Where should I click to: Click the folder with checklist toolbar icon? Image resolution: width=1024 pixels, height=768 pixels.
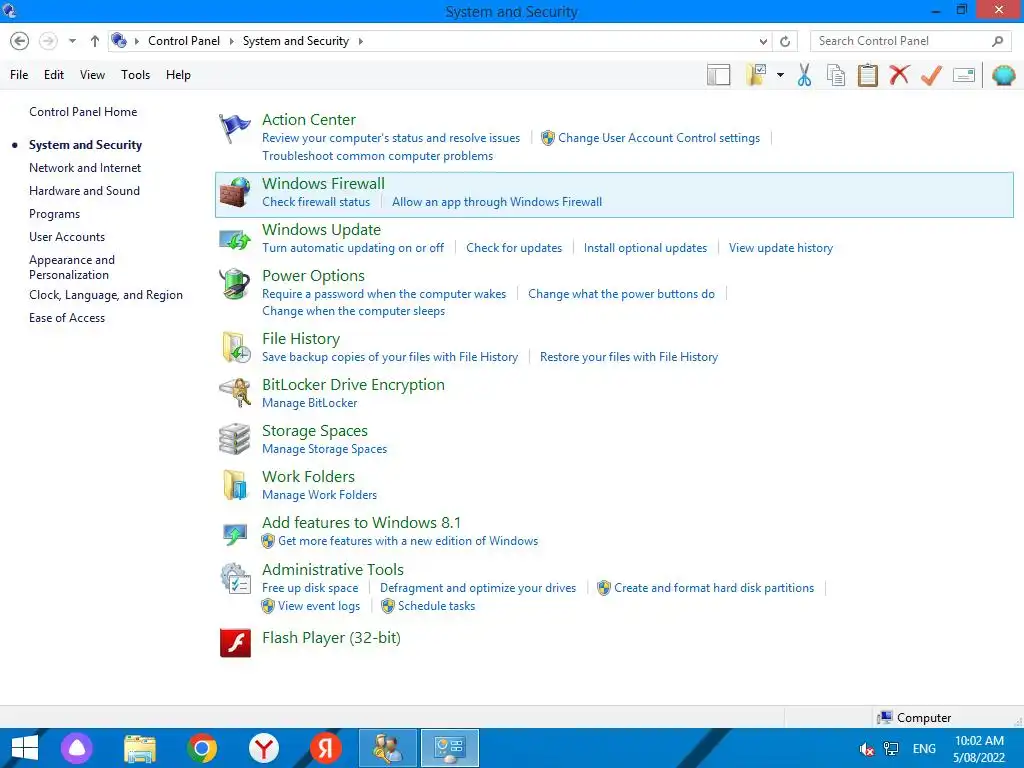tap(756, 75)
